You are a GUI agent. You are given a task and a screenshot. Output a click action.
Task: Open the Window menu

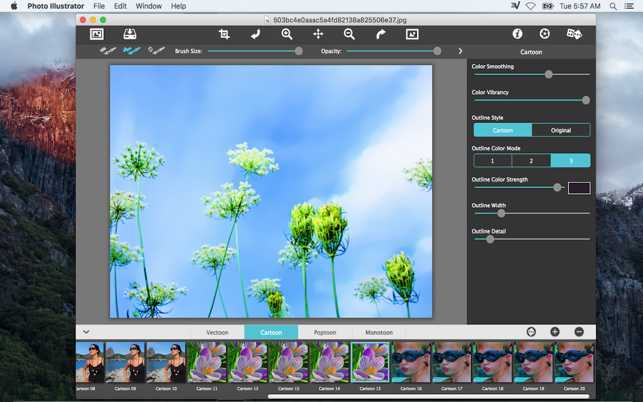148,6
